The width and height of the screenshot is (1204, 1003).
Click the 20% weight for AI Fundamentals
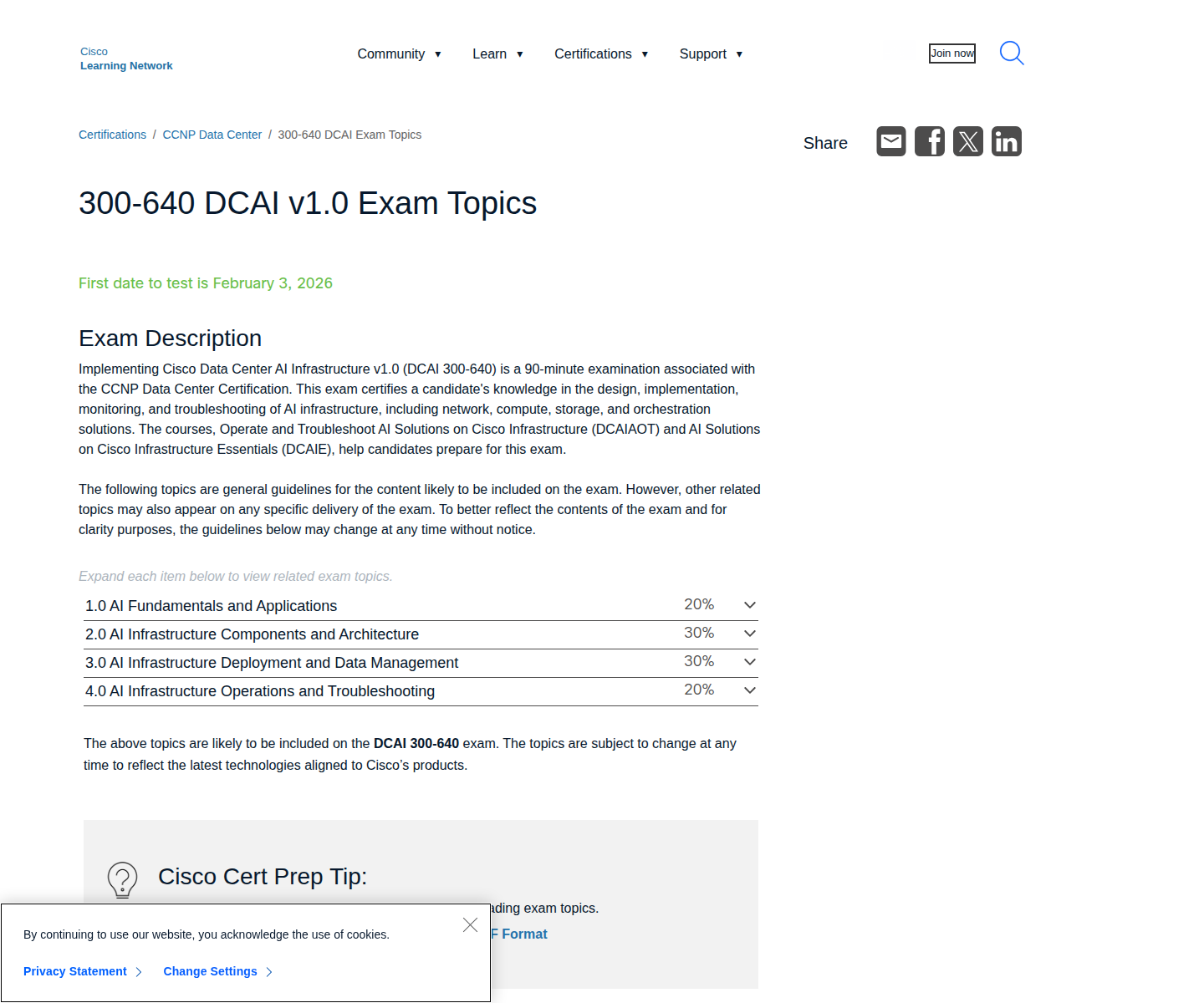[699, 604]
